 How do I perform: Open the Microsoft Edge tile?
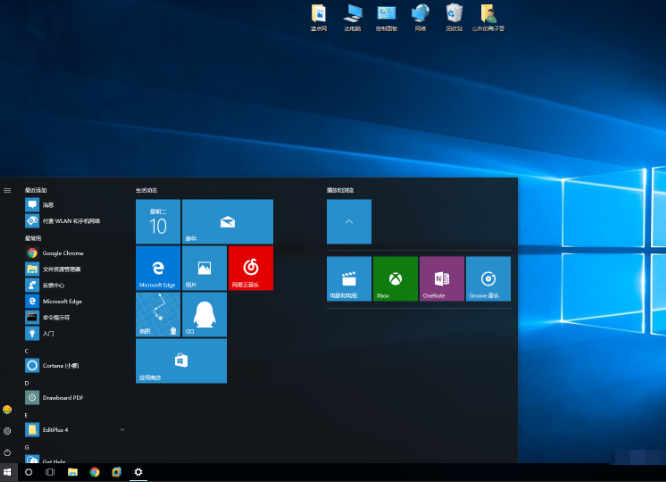158,268
